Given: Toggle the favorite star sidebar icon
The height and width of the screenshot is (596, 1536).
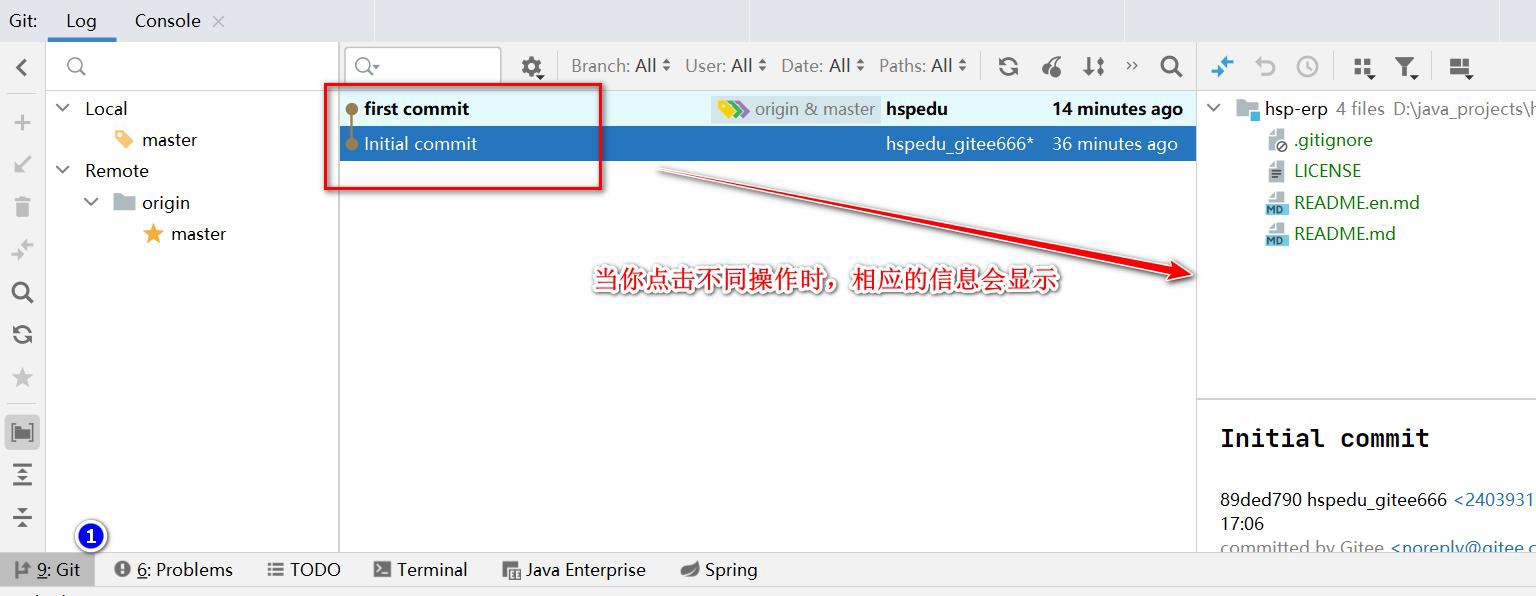Looking at the screenshot, I should point(22,377).
